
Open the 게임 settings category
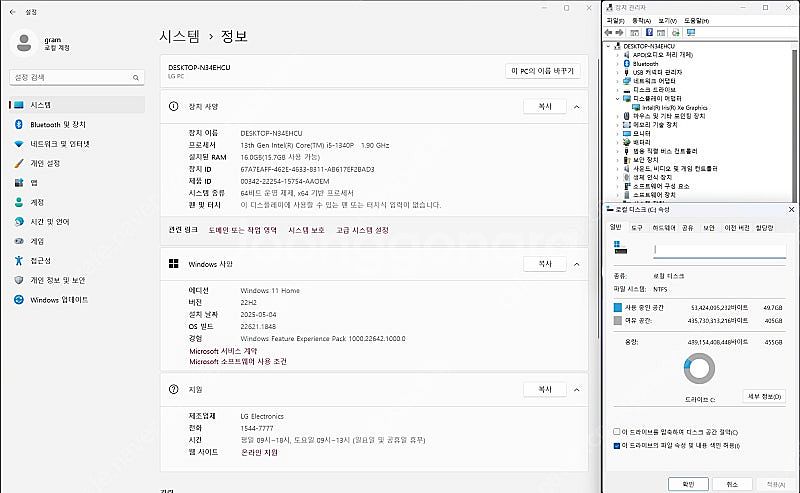point(77,241)
